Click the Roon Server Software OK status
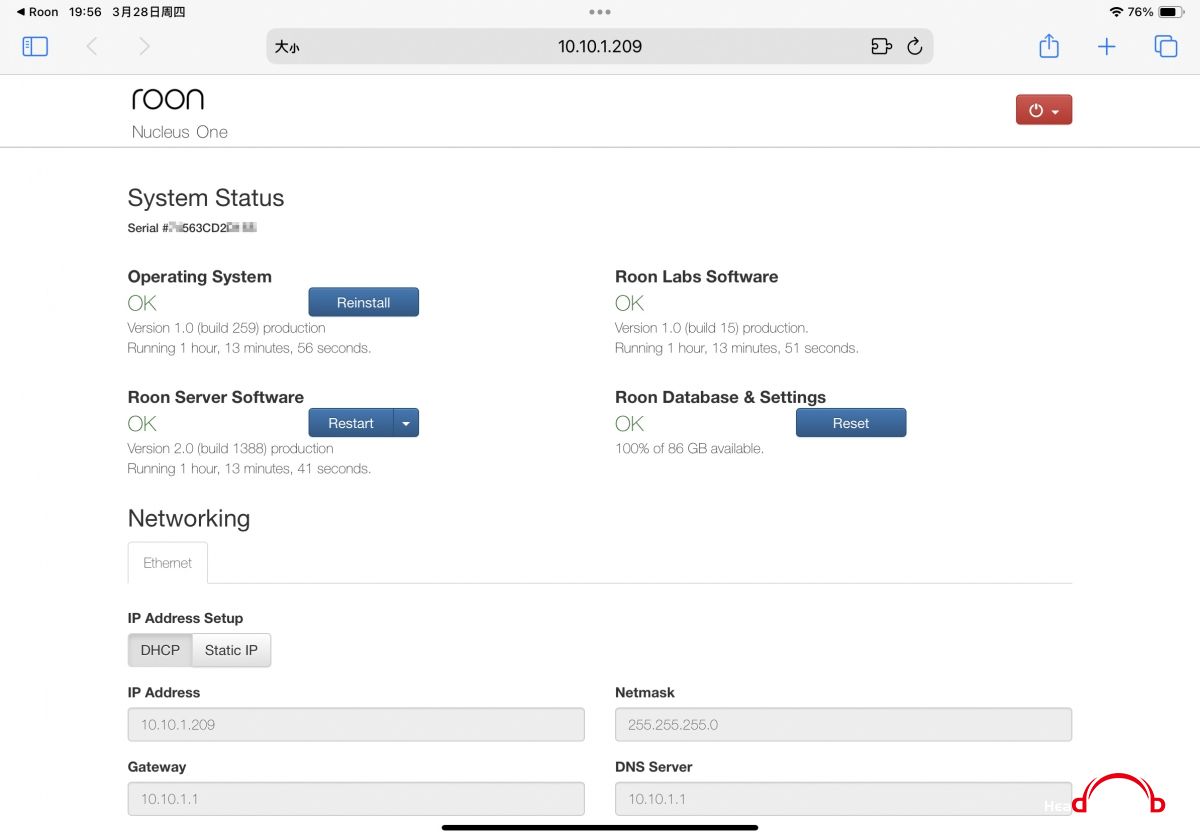The image size is (1200, 838). click(142, 423)
